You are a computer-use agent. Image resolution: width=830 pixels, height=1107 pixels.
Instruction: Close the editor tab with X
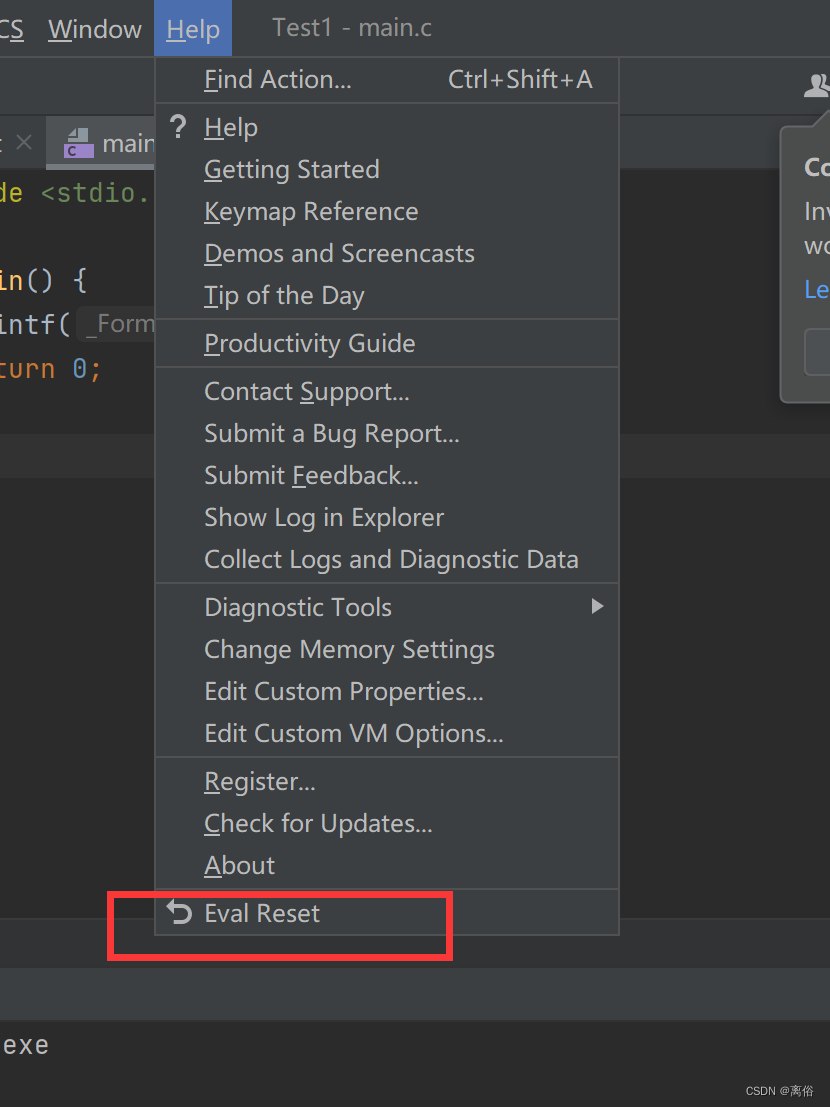[x=24, y=143]
